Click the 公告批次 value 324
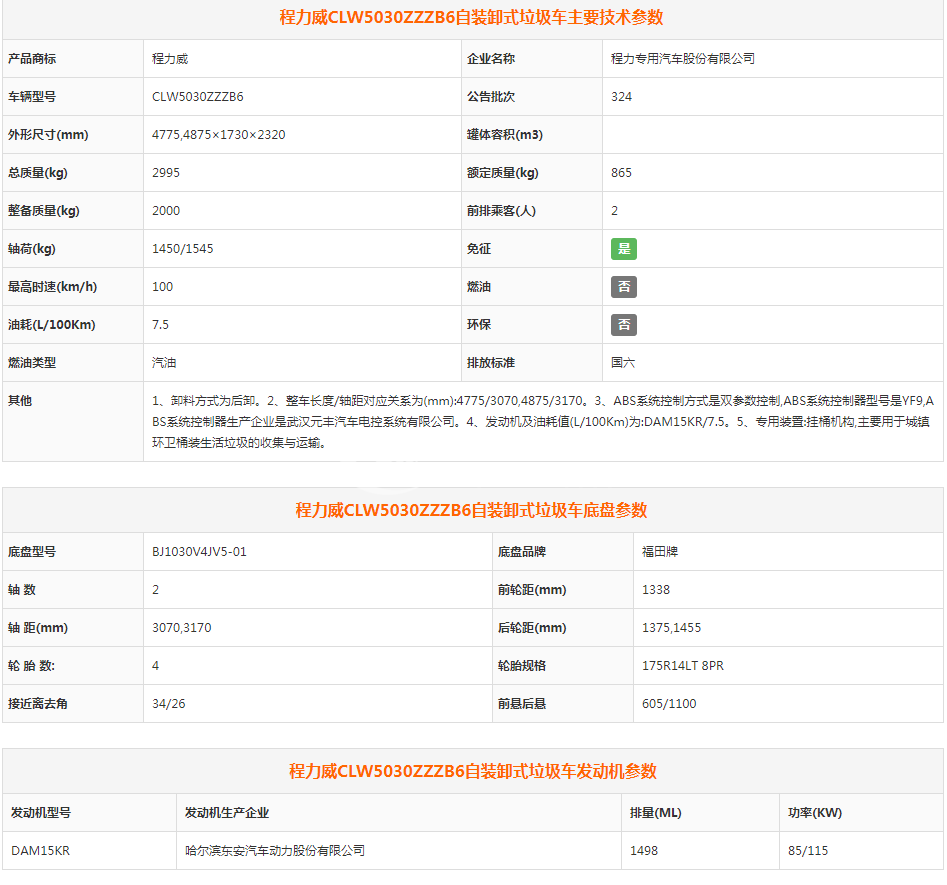 tap(621, 97)
